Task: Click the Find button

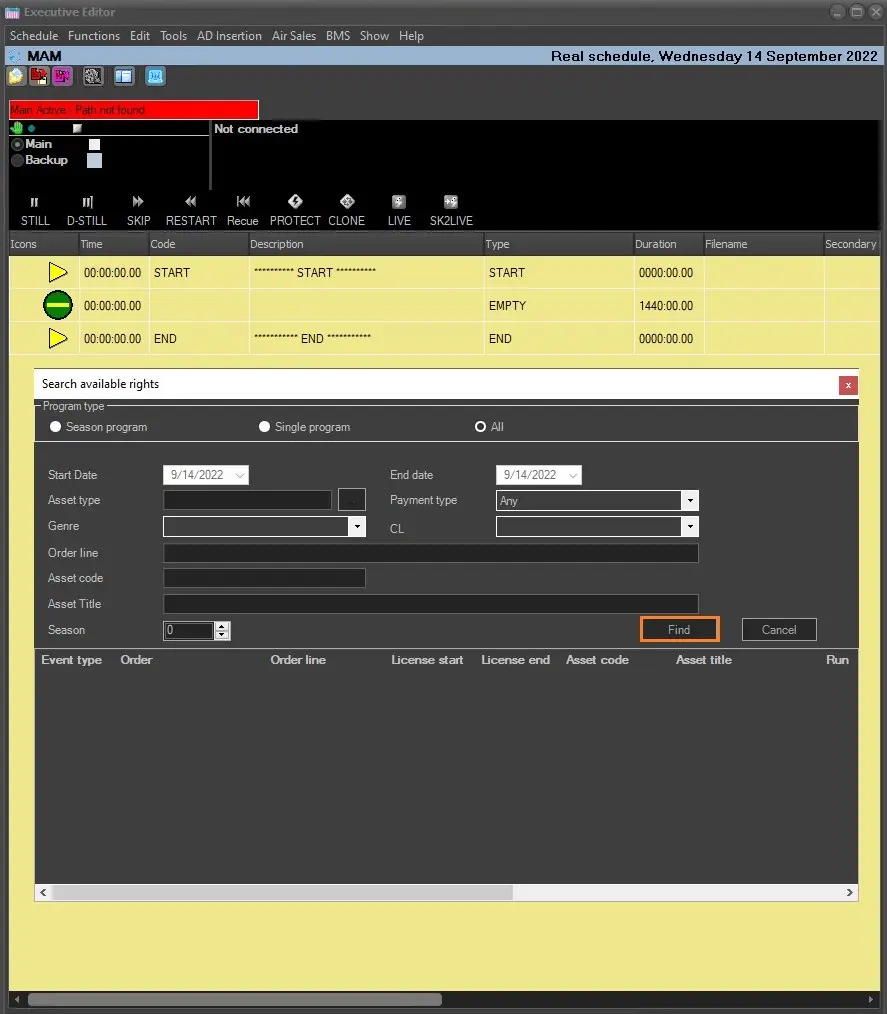Action: (679, 630)
